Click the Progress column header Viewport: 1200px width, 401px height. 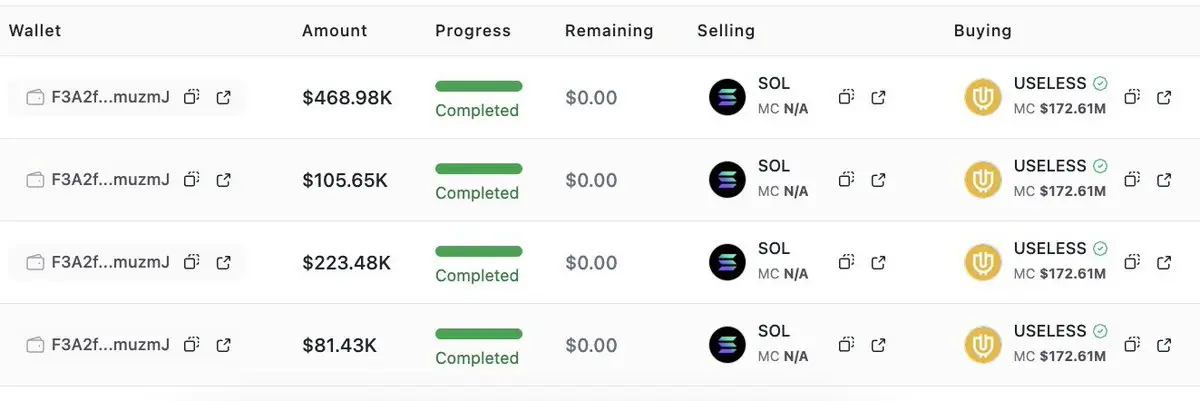pos(472,31)
